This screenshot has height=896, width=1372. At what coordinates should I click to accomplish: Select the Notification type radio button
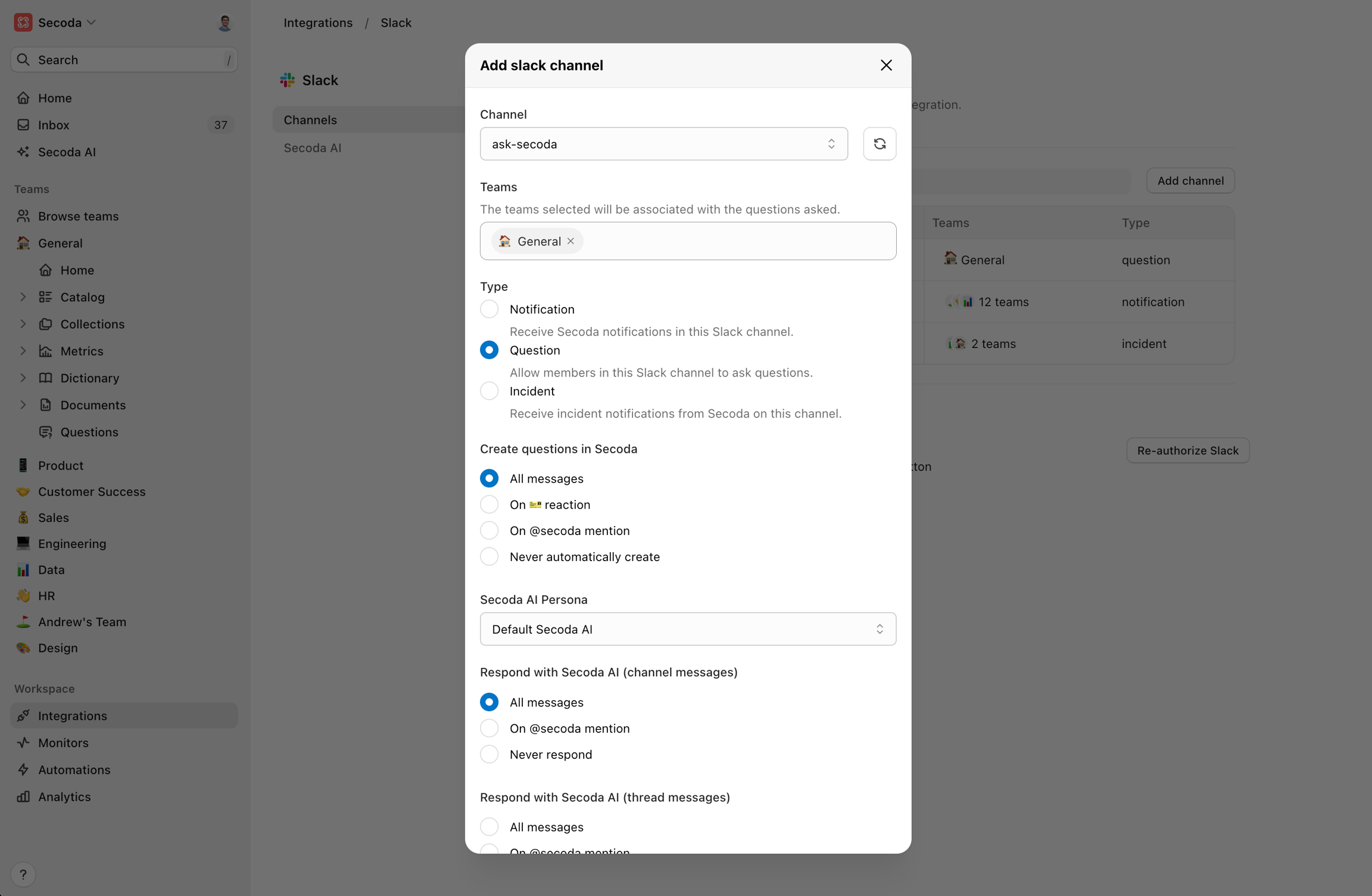(x=489, y=309)
